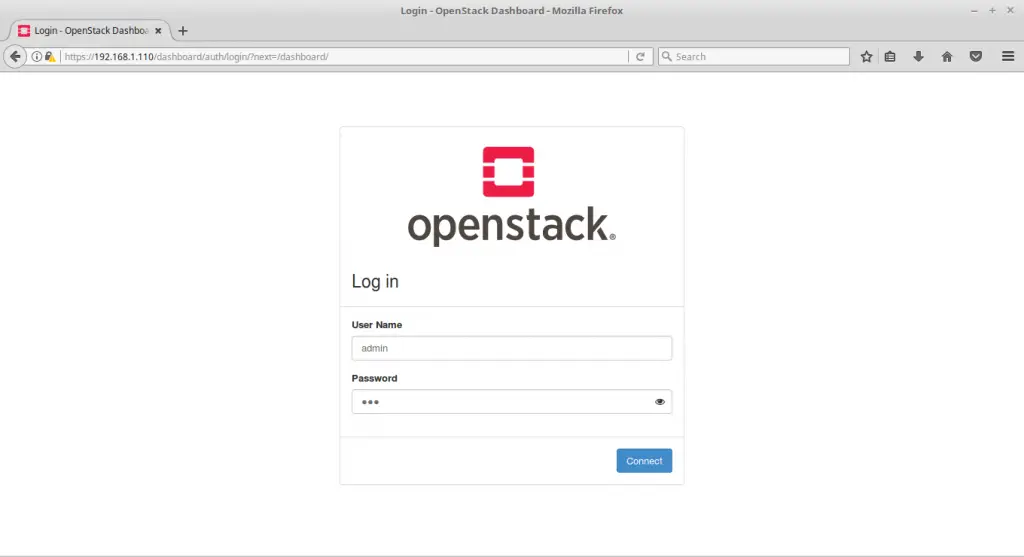
Task: Click the insecure connection lock warning icon
Action: coord(50,57)
